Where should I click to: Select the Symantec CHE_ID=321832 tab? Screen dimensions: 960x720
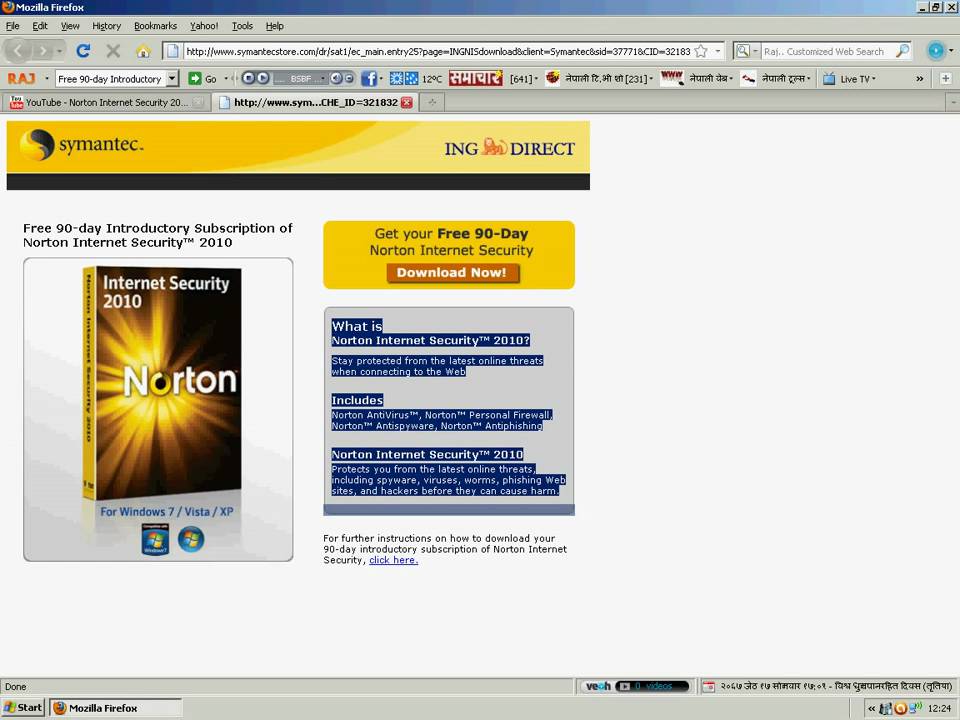pos(315,102)
